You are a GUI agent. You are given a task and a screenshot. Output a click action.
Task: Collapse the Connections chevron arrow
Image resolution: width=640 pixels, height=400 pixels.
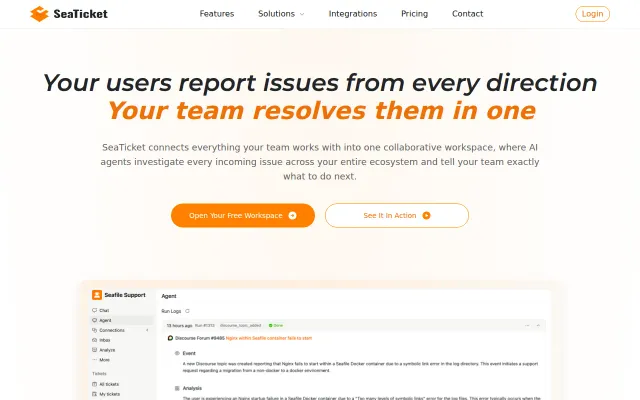coord(147,330)
